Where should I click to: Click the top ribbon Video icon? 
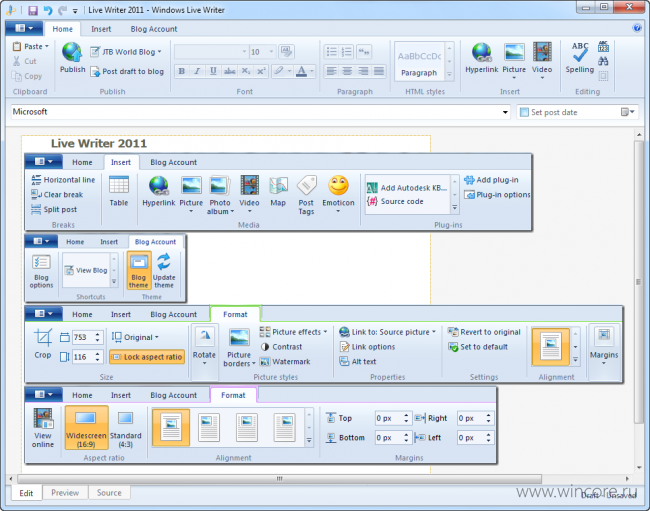[x=542, y=53]
